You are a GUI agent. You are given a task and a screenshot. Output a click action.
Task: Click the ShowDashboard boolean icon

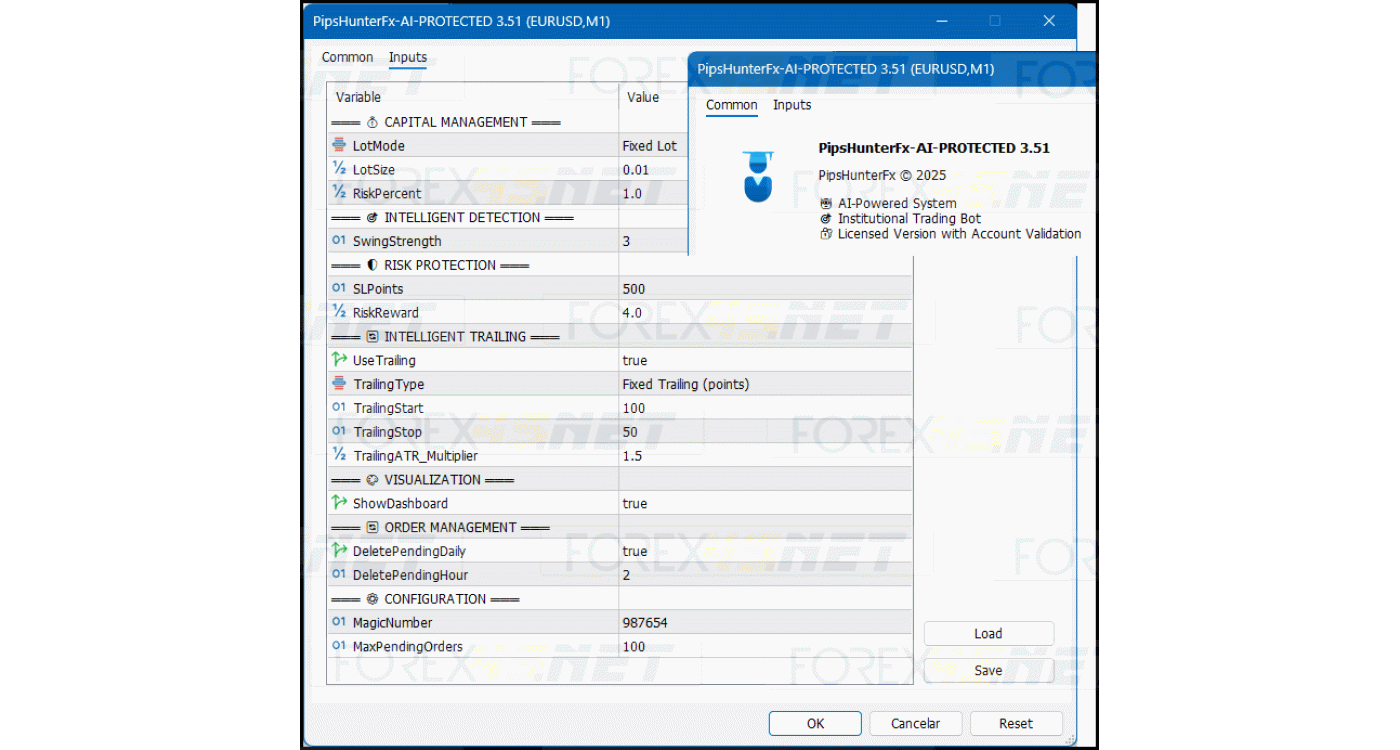tap(339, 503)
